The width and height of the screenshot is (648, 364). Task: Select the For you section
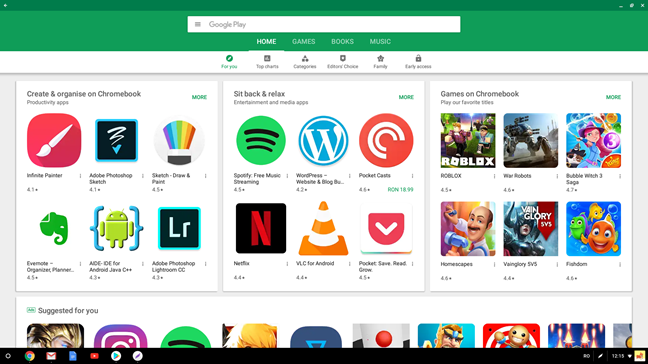tap(229, 62)
